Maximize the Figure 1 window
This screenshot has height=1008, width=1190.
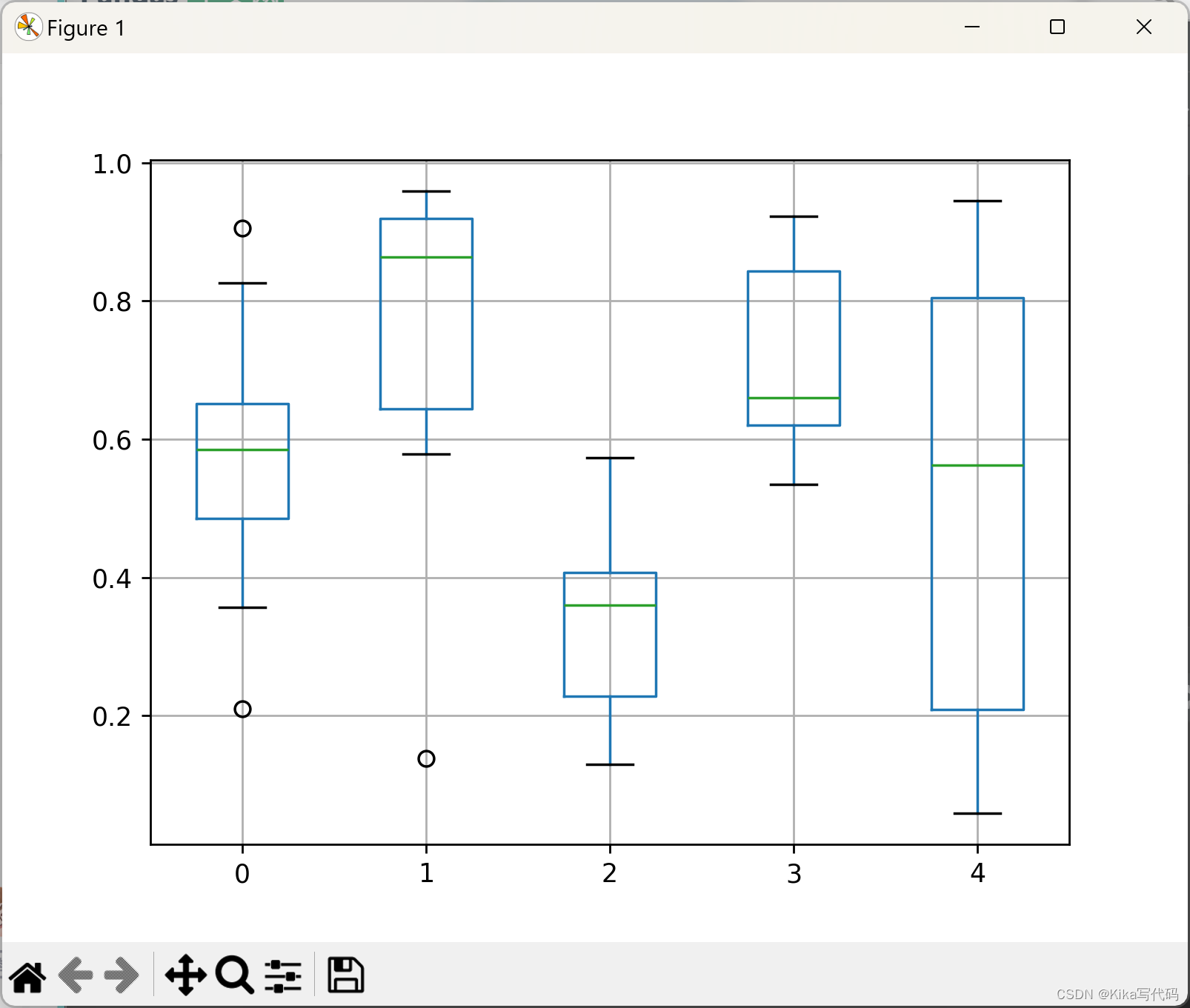coord(1057,27)
